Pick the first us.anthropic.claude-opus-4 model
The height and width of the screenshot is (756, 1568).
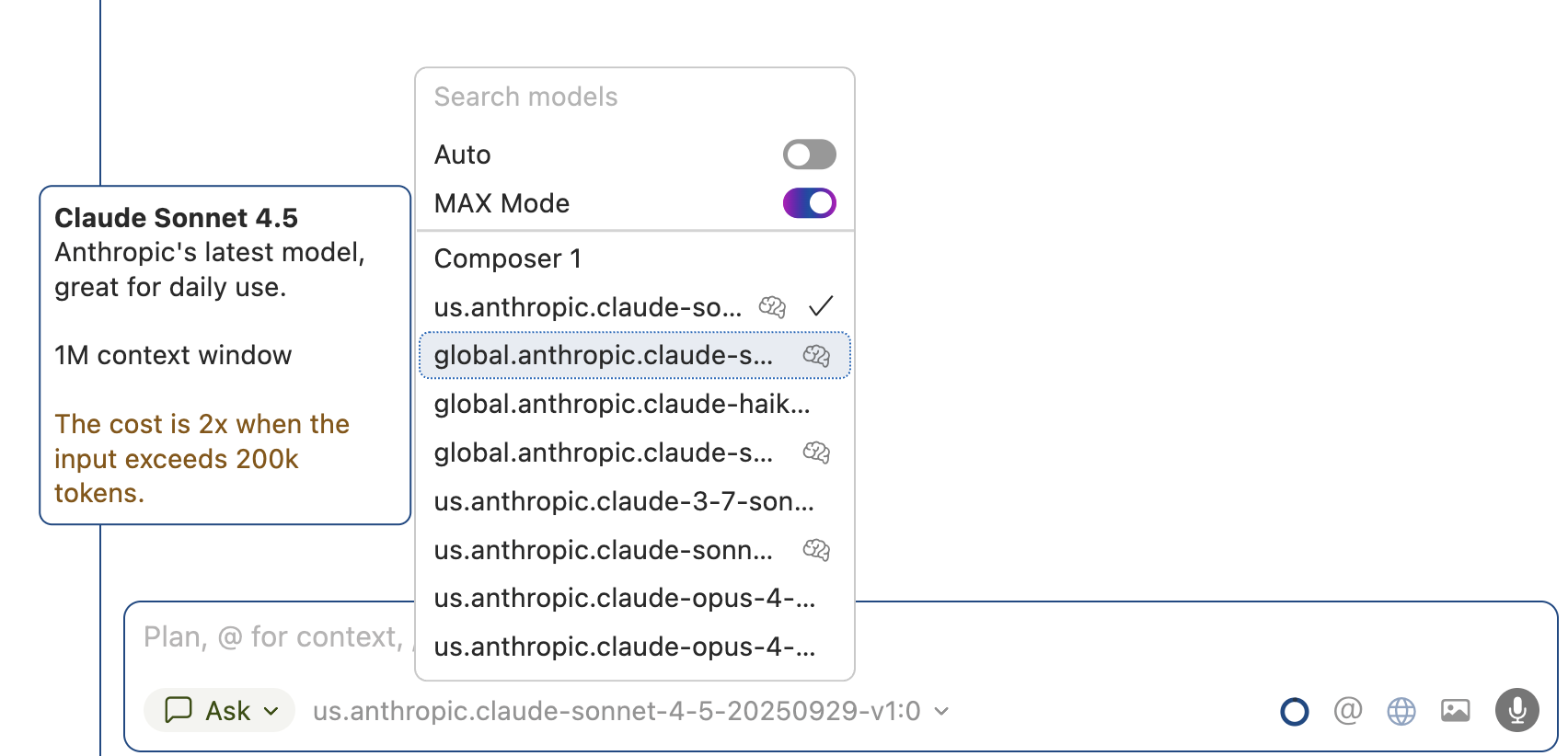coord(625,599)
